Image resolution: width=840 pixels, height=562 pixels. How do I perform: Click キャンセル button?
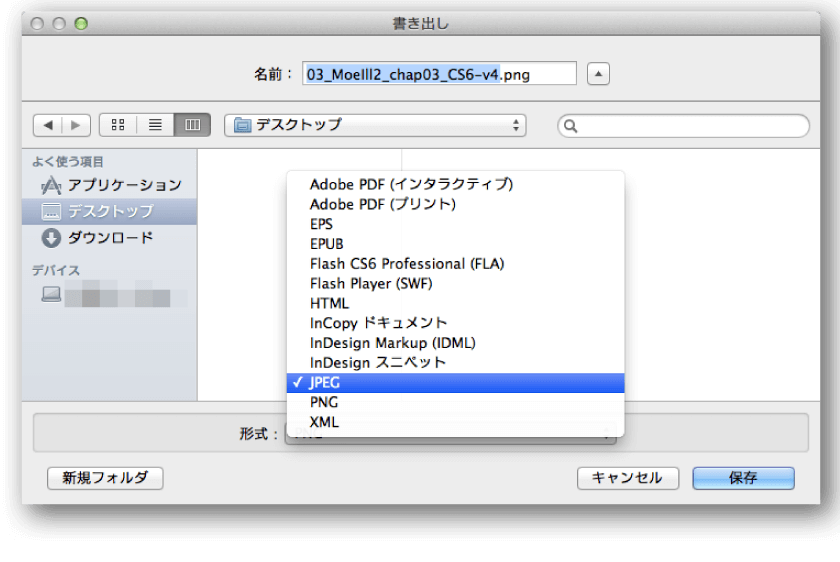pos(628,478)
